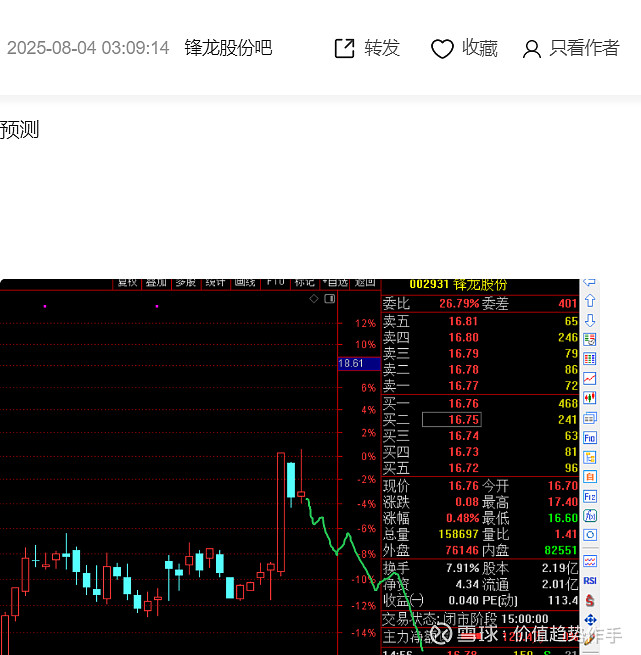The width and height of the screenshot is (641, 655).
Task: Click the 多股 multi-stock toolbar button
Action: coord(186,283)
